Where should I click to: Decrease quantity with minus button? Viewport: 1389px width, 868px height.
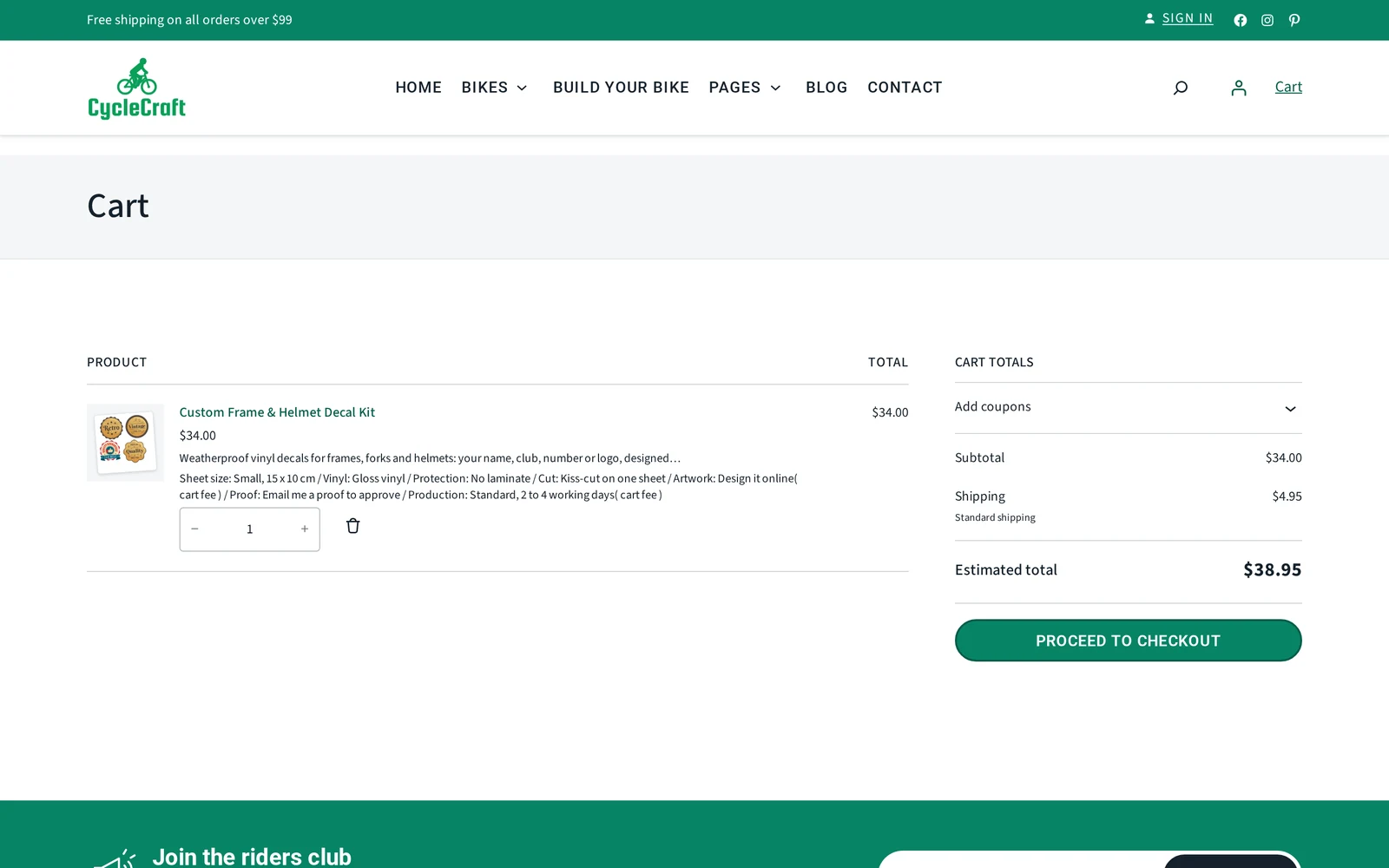194,529
